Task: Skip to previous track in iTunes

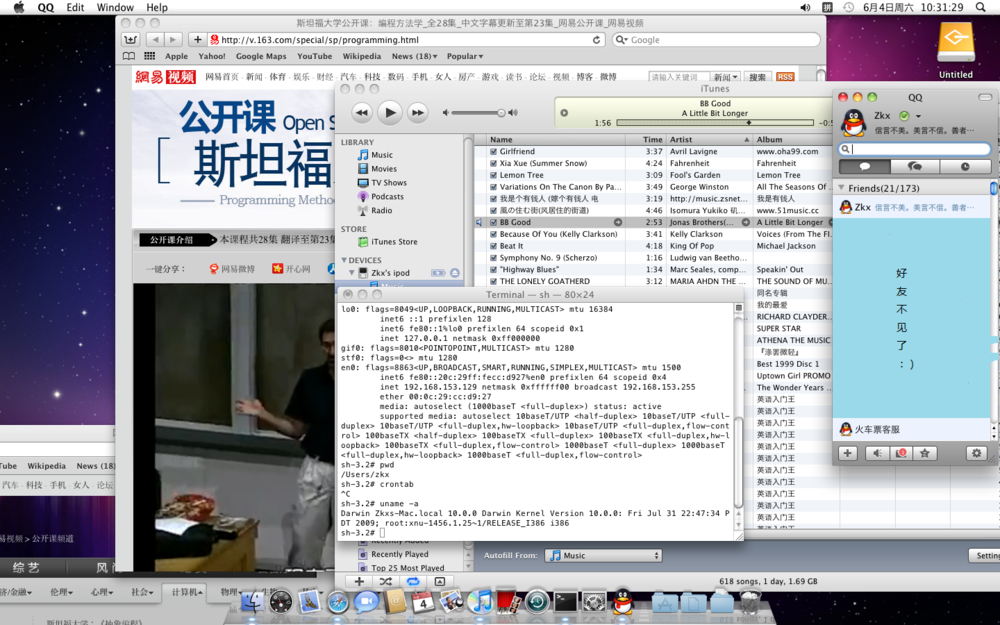Action: click(362, 113)
